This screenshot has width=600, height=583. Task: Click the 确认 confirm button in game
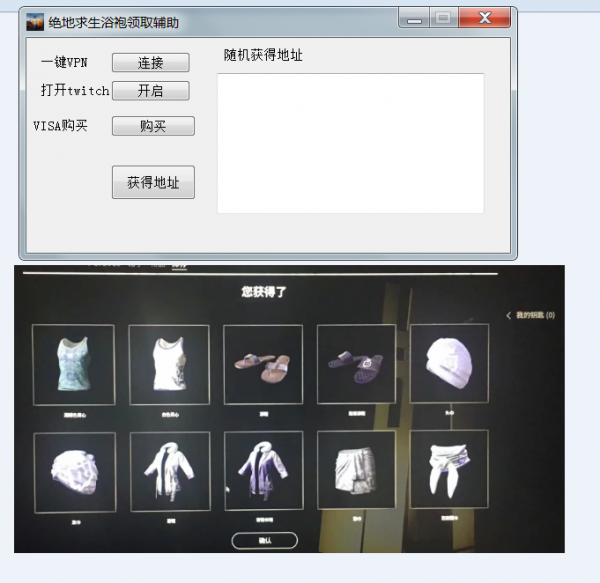(x=264, y=540)
